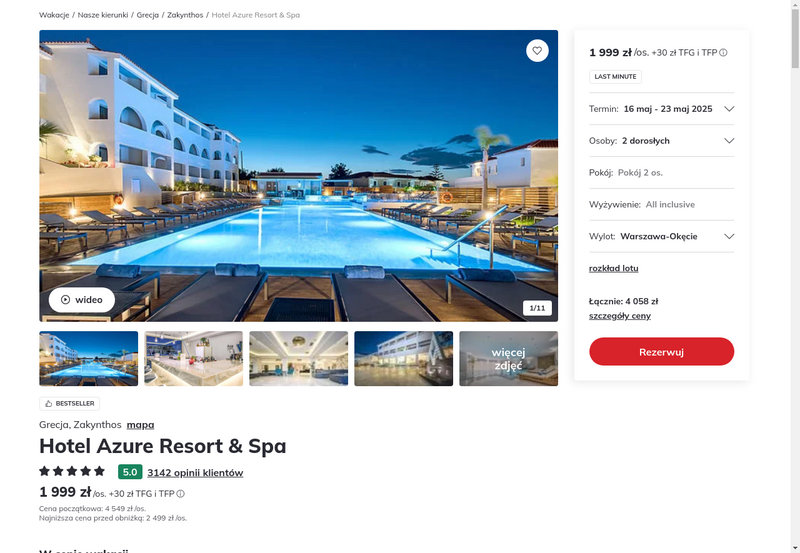Expand the Osoby 2 dorosłych dropdown

coord(661,141)
